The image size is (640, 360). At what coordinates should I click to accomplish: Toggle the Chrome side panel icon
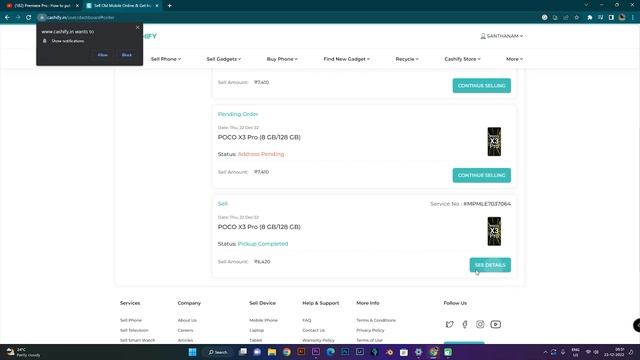click(x=611, y=18)
